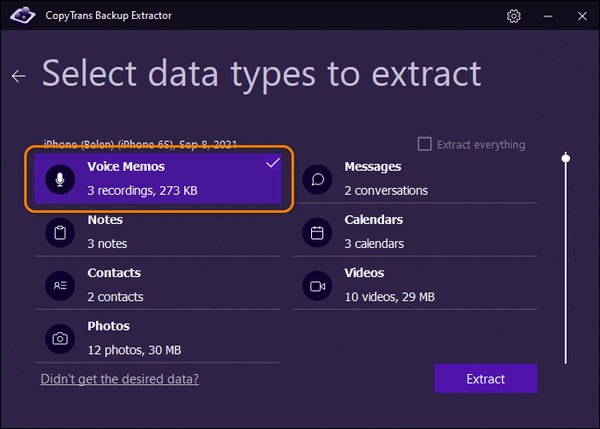Click the "2 conversations" text
Image resolution: width=600 pixels, height=429 pixels.
386,191
